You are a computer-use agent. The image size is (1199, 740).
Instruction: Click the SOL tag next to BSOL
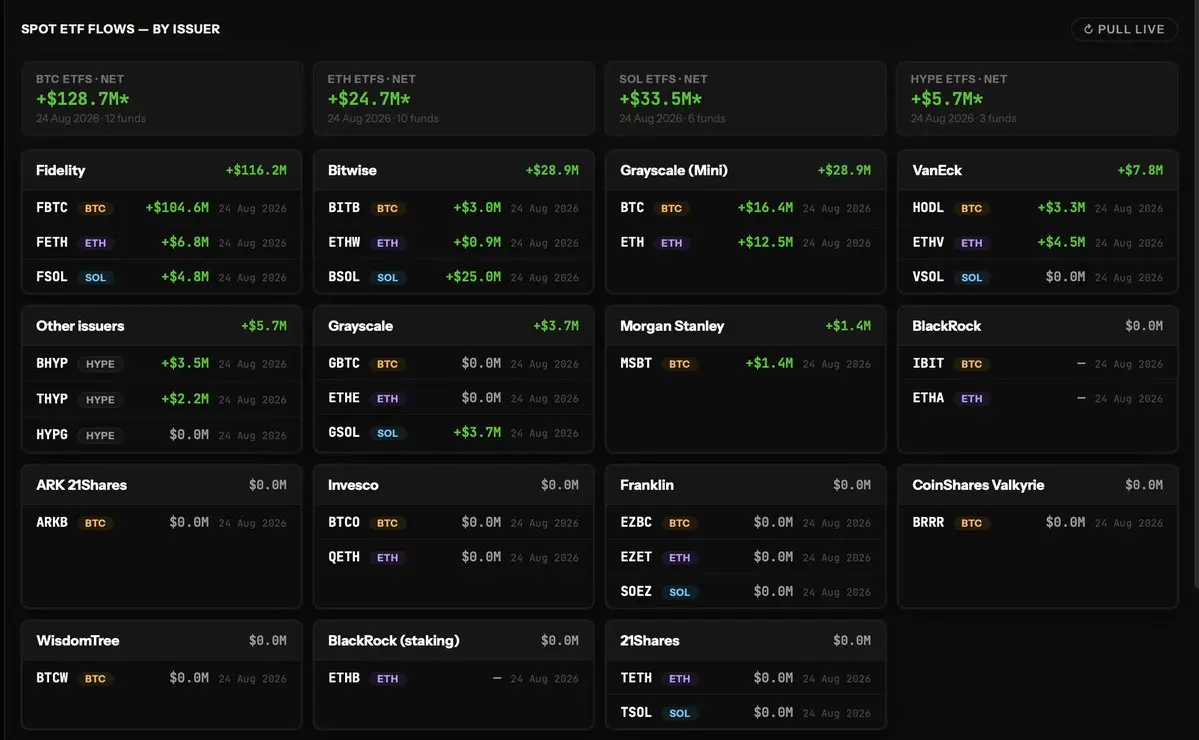pyautogui.click(x=387, y=278)
